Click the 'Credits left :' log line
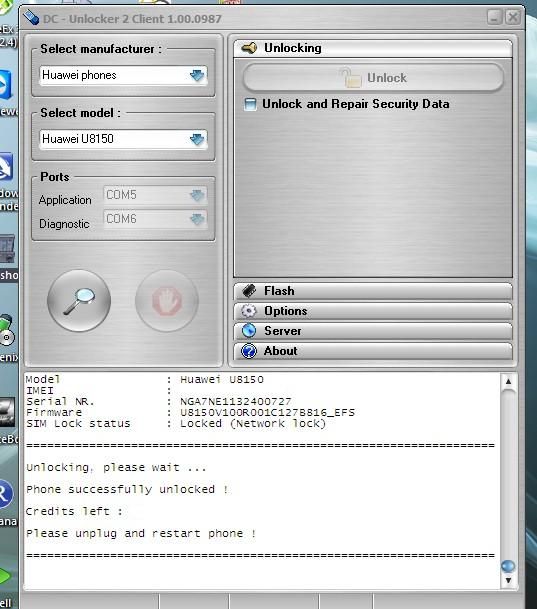 point(75,512)
